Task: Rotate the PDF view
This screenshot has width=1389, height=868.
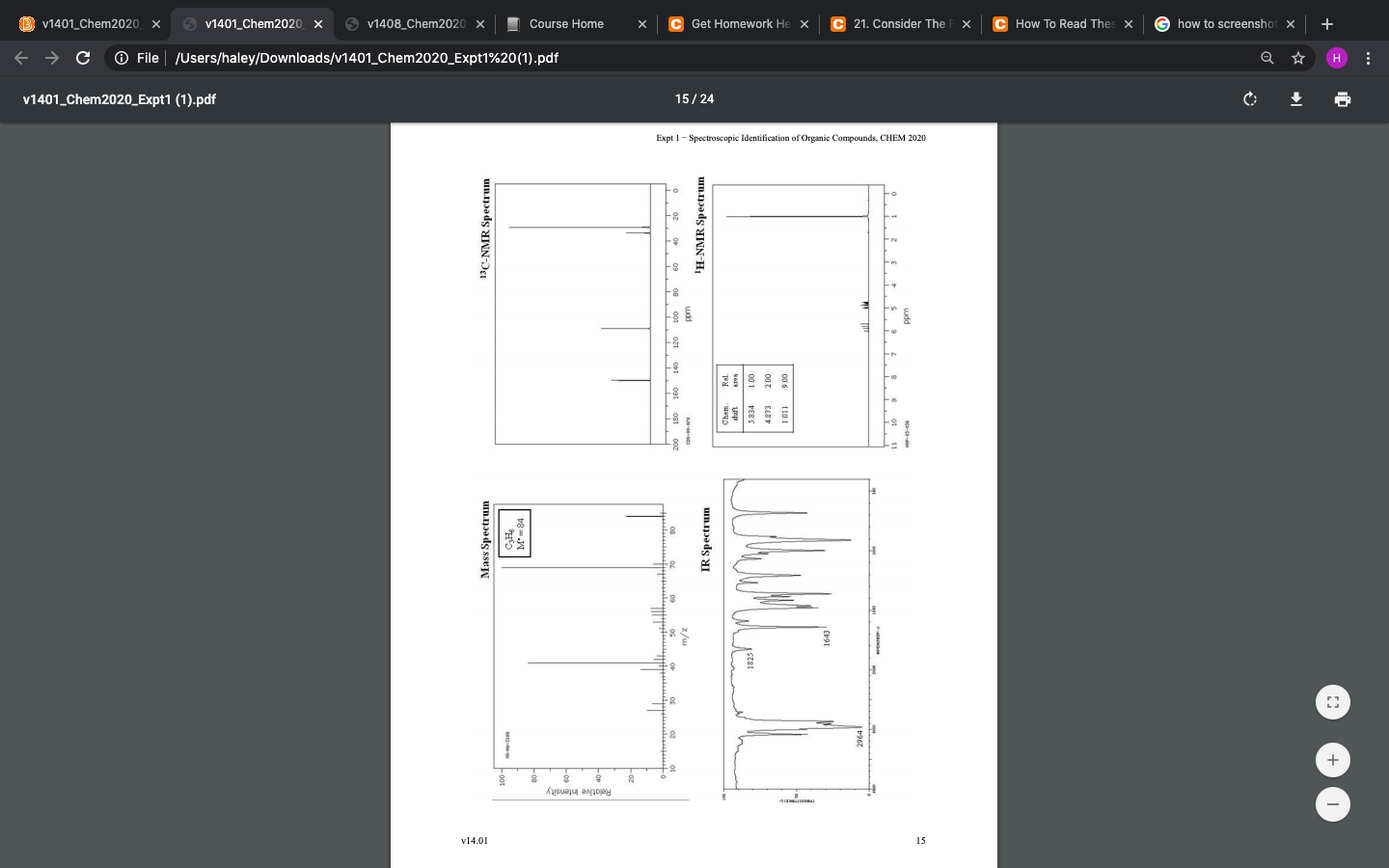Action: [x=1250, y=98]
